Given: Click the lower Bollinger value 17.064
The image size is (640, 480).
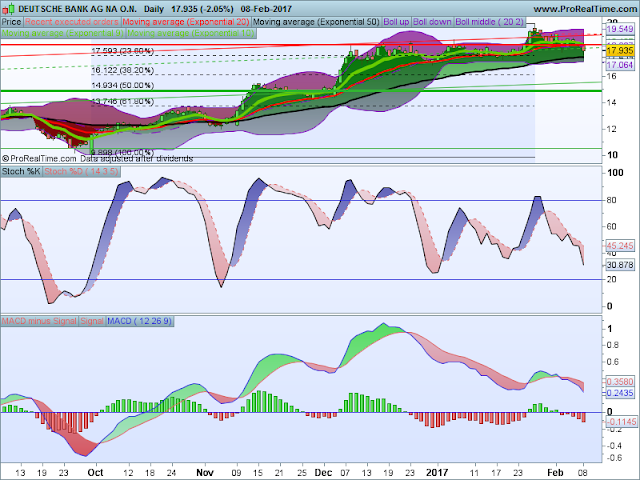Looking at the screenshot, I should click(x=620, y=65).
